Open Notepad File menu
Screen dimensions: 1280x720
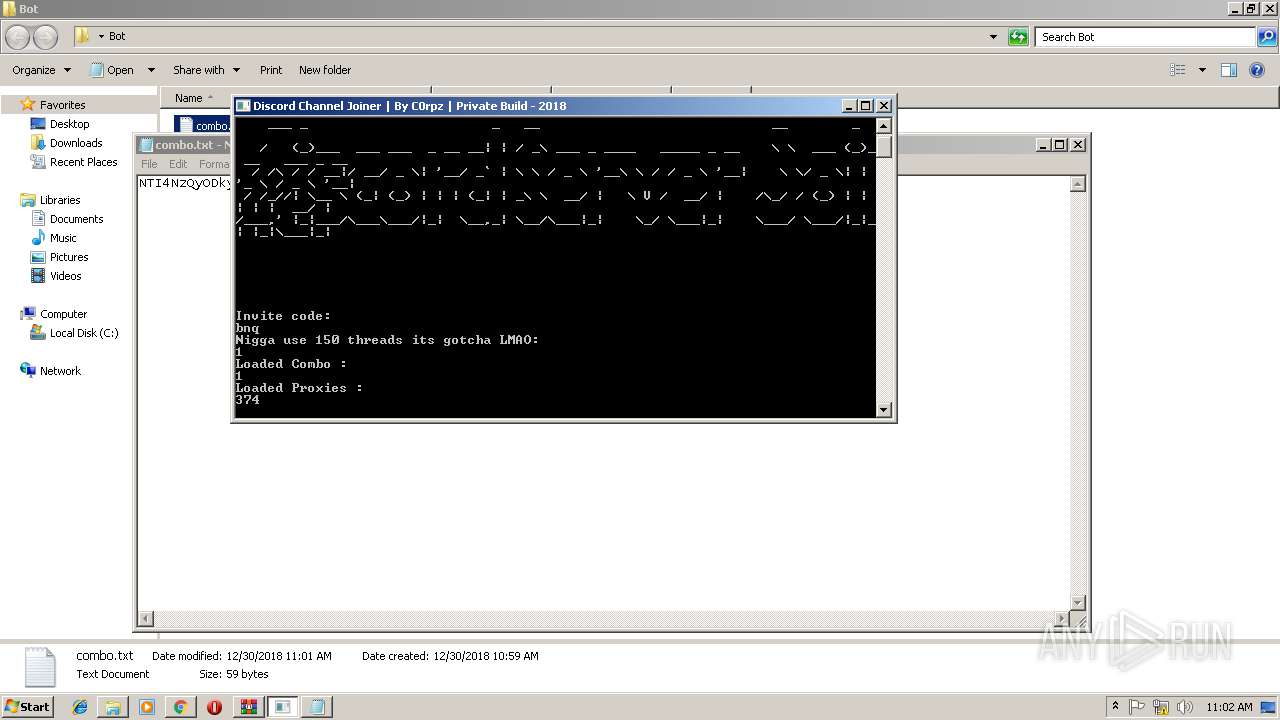click(x=149, y=164)
